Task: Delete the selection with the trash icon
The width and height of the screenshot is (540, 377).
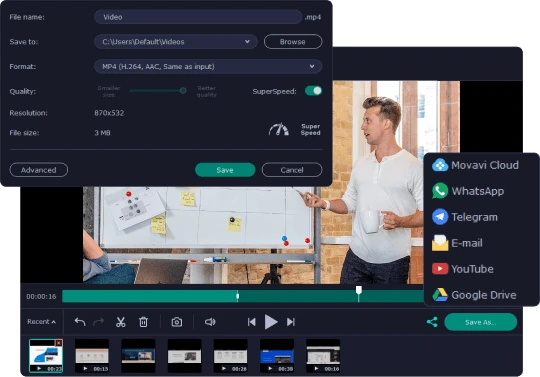Action: (143, 322)
